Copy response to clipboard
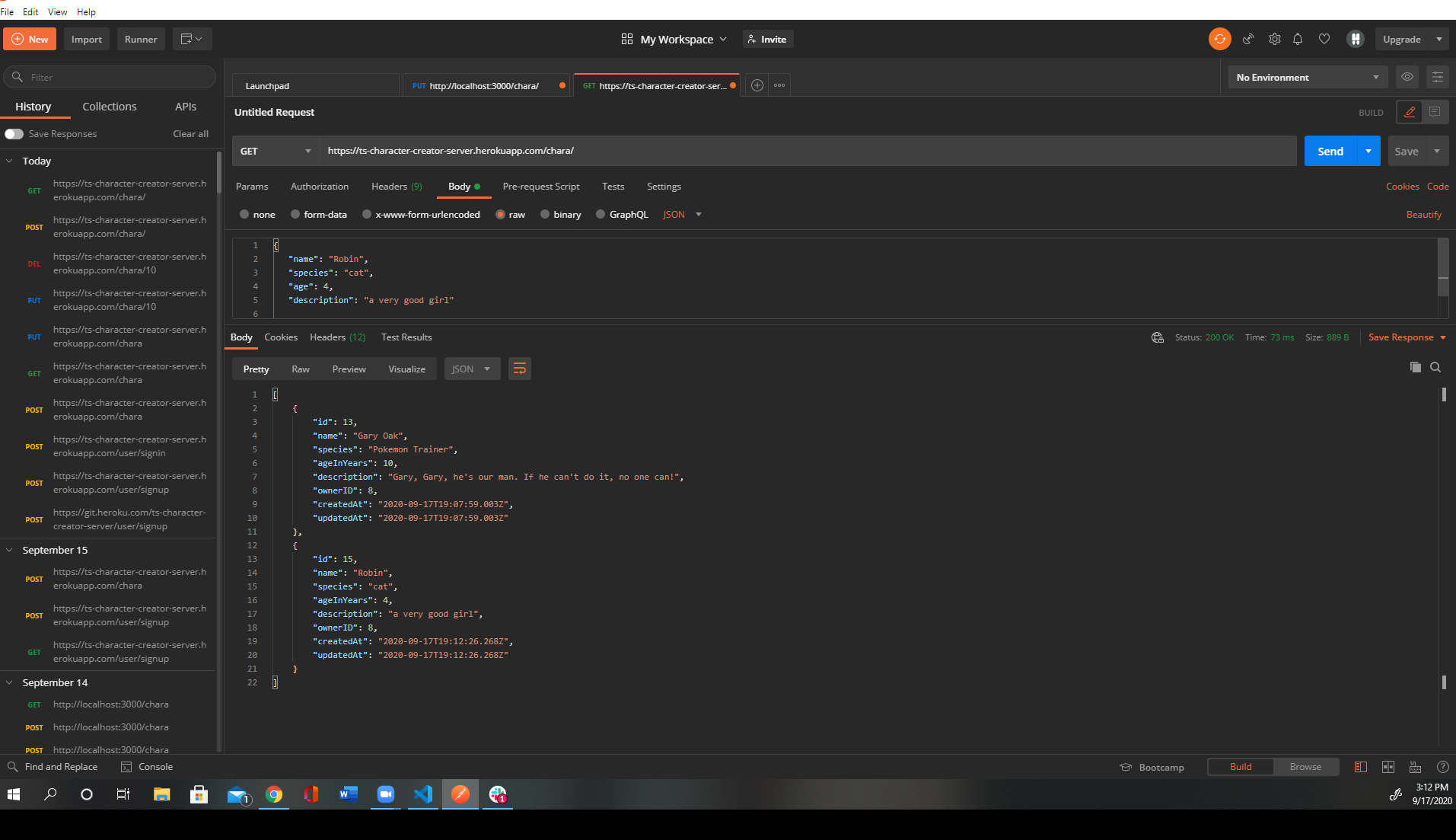The height and width of the screenshot is (840, 1456). (1415, 367)
